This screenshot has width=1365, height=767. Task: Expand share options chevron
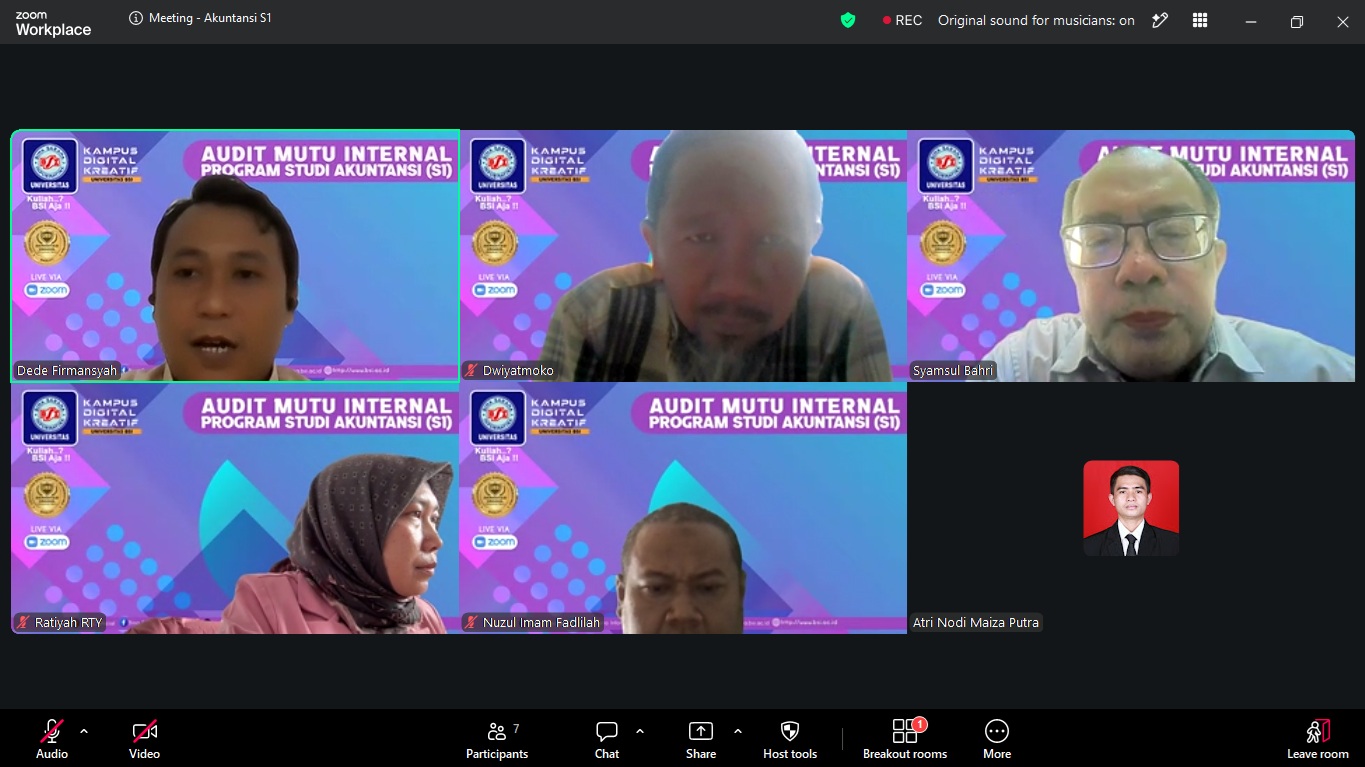(x=738, y=731)
